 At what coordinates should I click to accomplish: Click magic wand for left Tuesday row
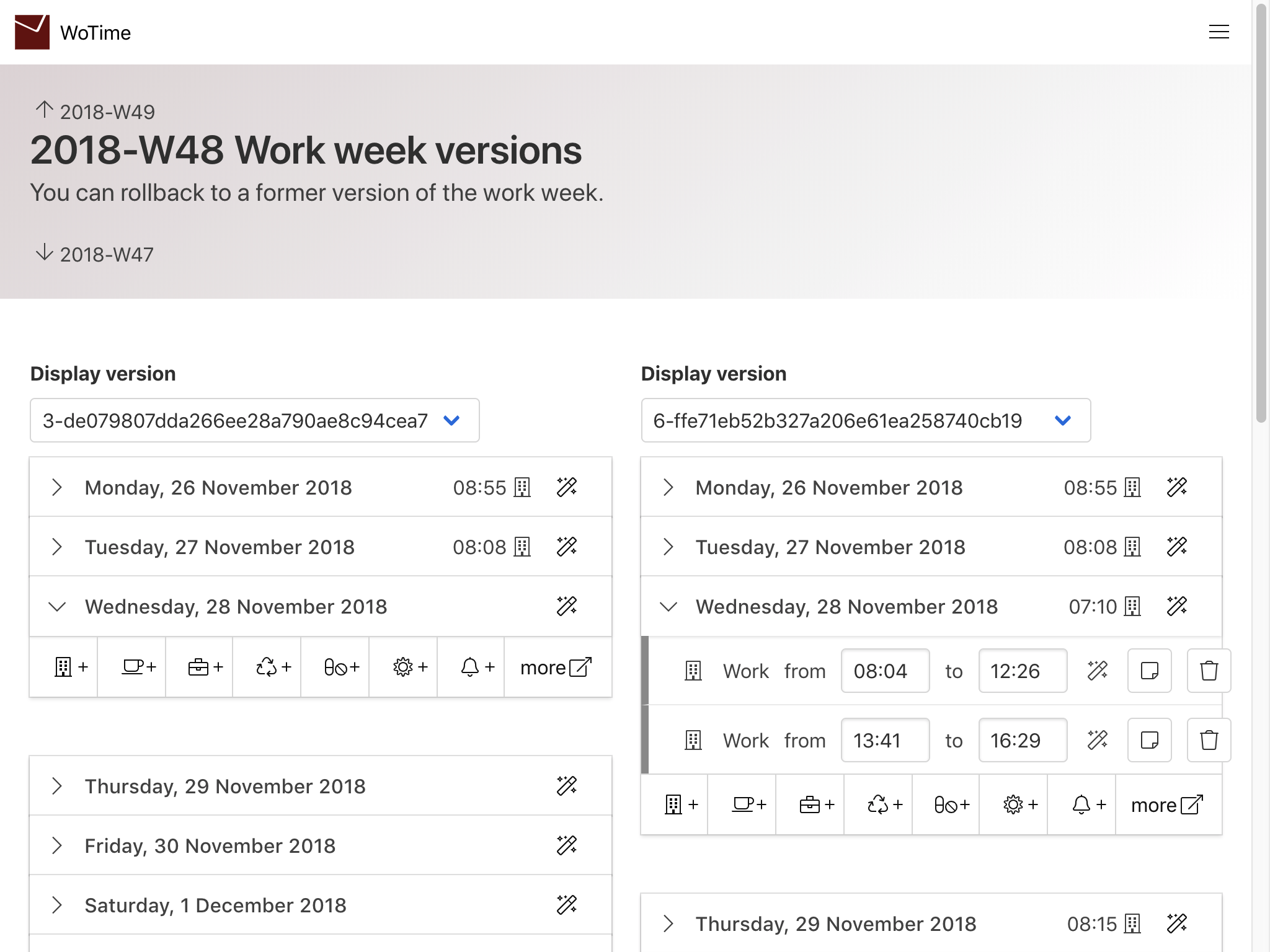[x=566, y=547]
